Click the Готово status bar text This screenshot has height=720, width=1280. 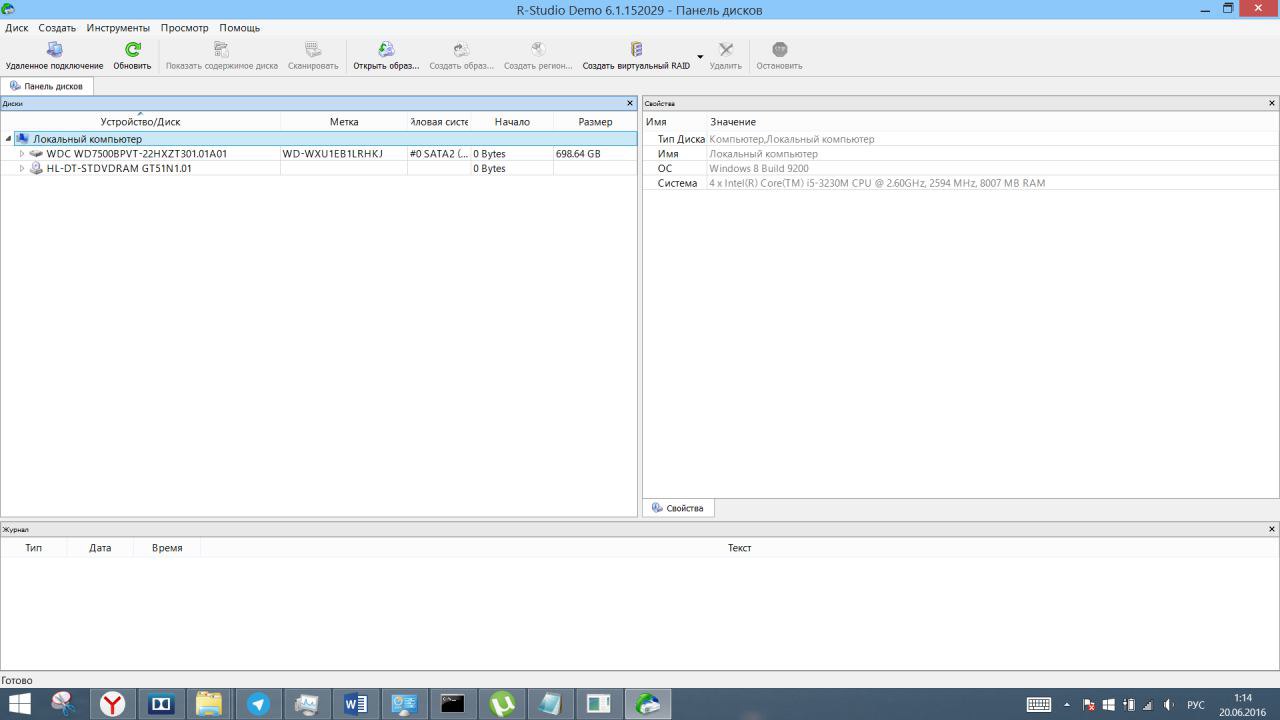[17, 680]
